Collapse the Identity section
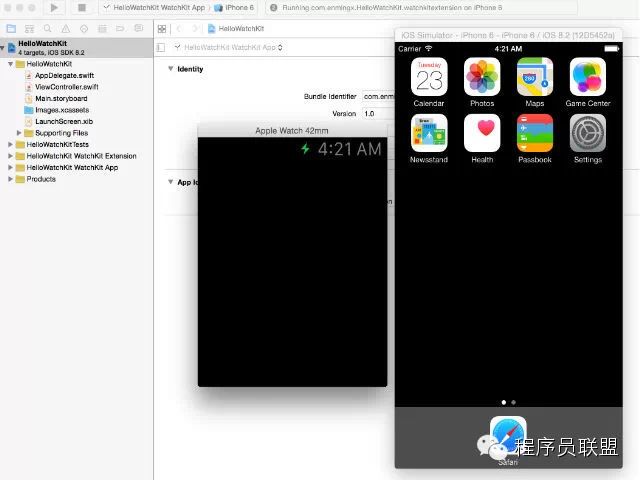The width and height of the screenshot is (640, 480). [171, 69]
